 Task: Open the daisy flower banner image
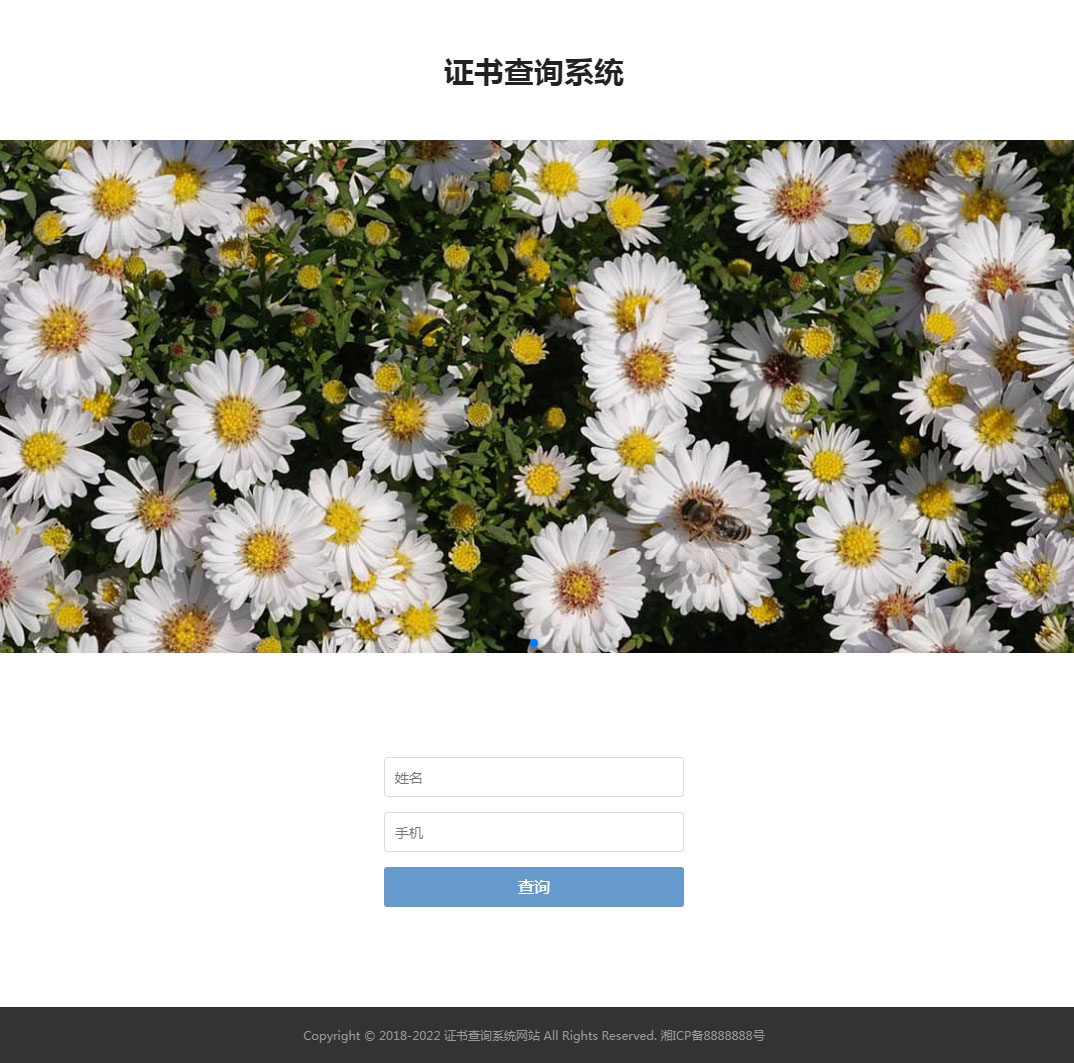point(537,396)
